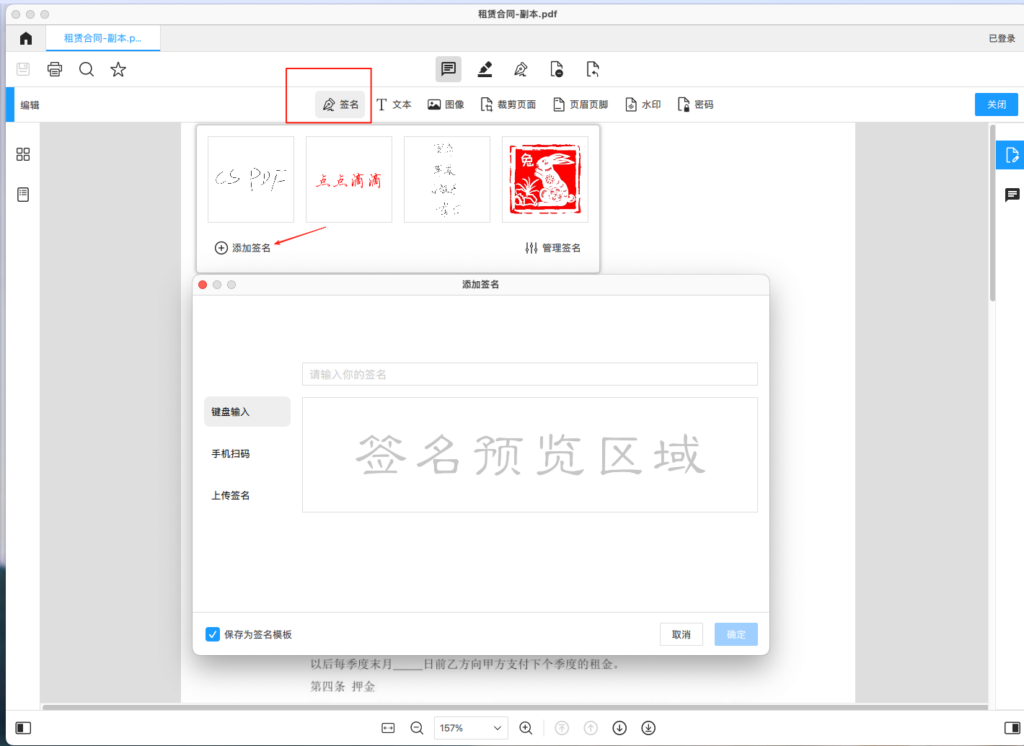Open the page thumbnails panel icon
The image size is (1024, 746).
(23, 154)
